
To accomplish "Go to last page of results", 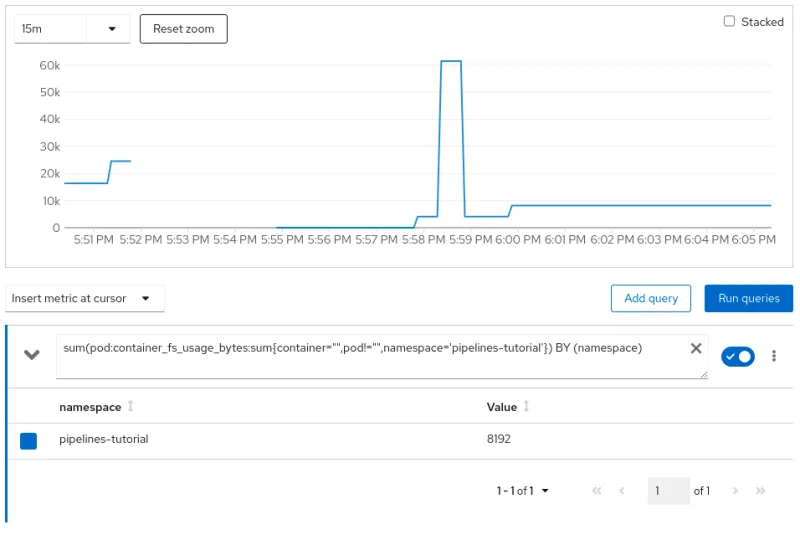I will click(760, 491).
